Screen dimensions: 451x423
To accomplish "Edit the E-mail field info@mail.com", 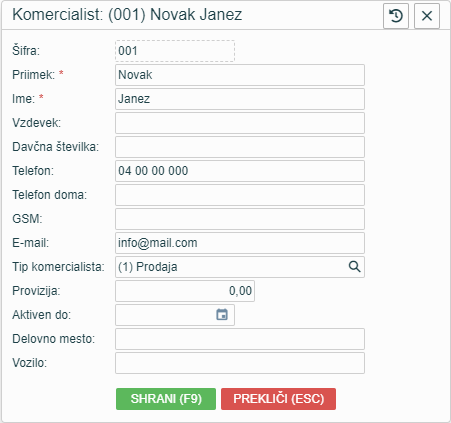I will coord(240,243).
